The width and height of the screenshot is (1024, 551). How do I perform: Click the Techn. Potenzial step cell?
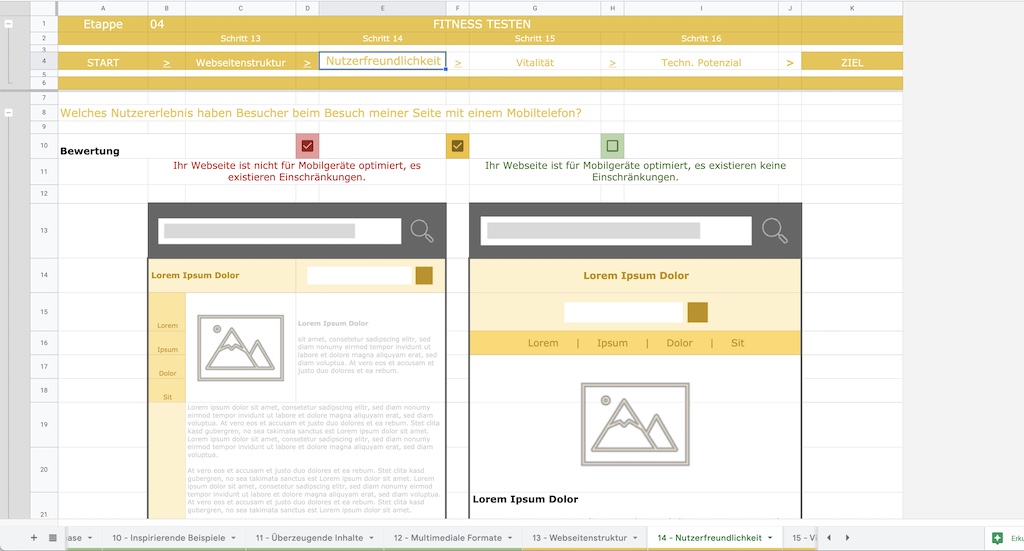pos(701,62)
